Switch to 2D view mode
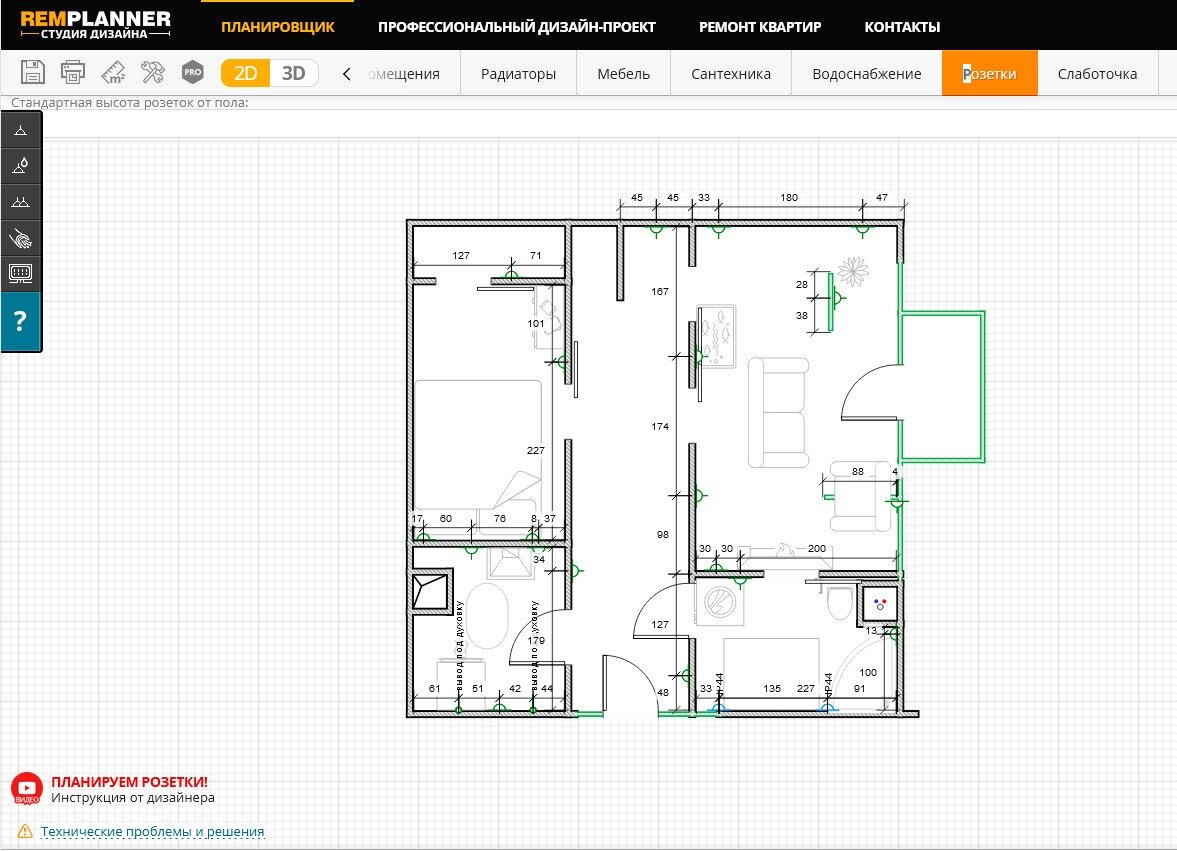Image resolution: width=1177 pixels, height=851 pixels. click(245, 73)
